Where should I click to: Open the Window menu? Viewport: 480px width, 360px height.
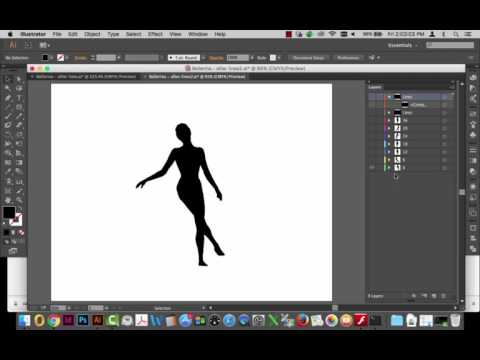[198, 34]
